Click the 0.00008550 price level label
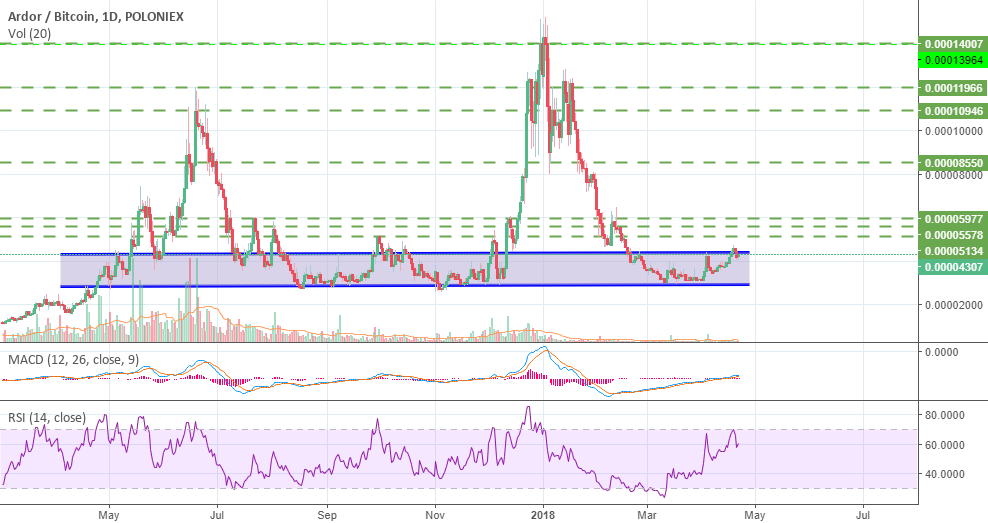 coord(953,163)
